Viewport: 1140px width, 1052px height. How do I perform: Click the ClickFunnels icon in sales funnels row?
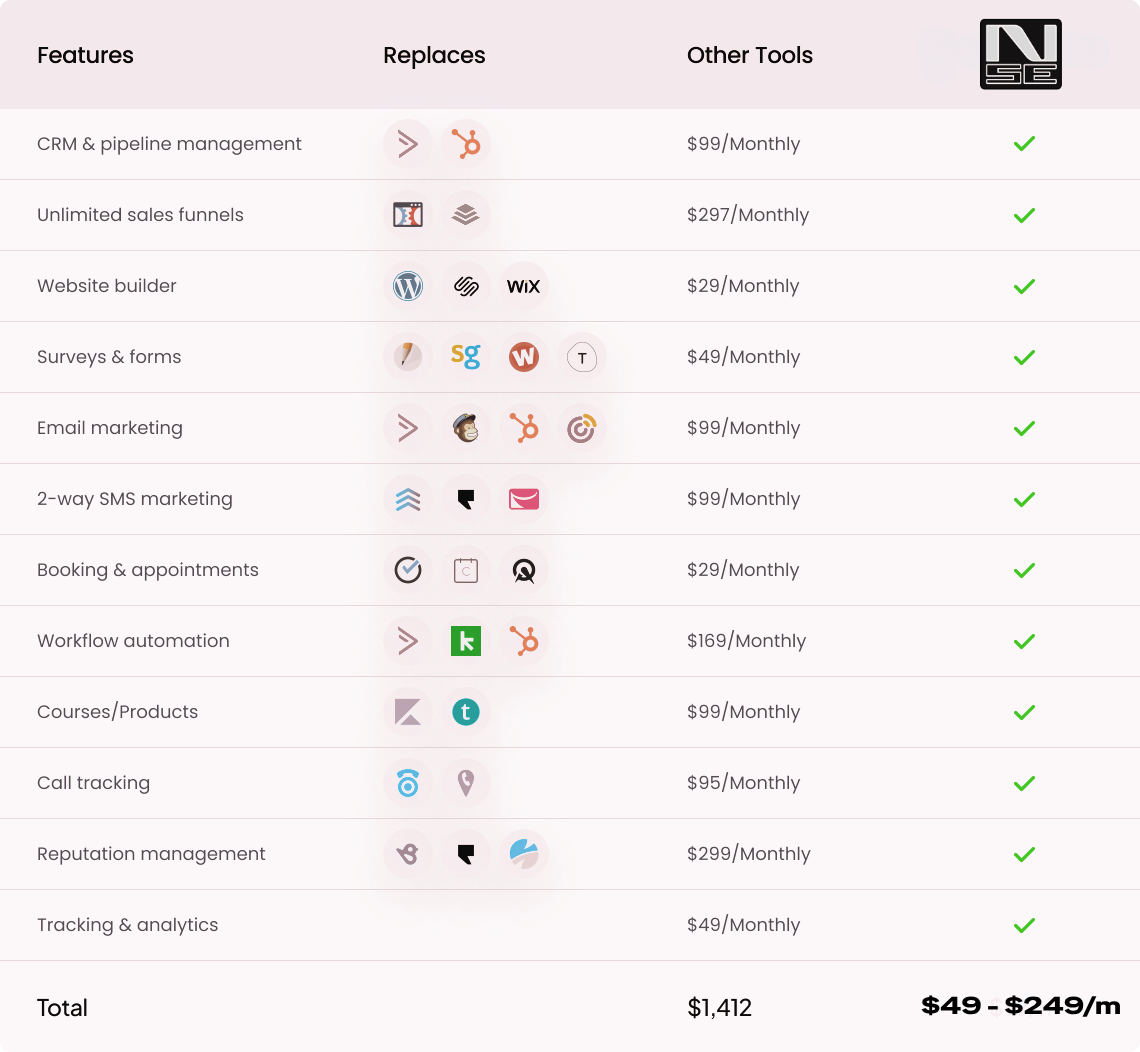[408, 215]
